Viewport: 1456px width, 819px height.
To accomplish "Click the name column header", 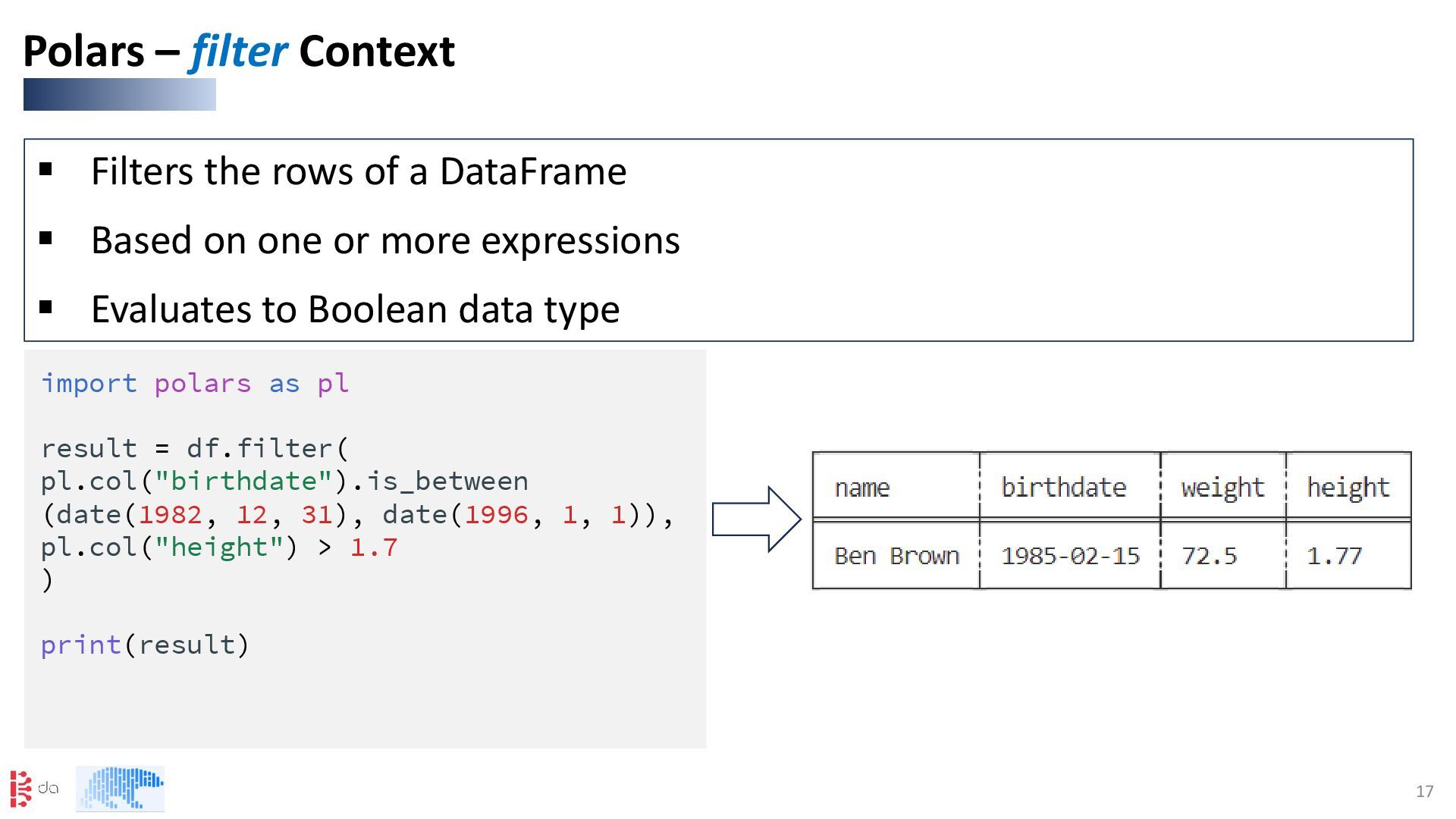I will click(x=861, y=488).
